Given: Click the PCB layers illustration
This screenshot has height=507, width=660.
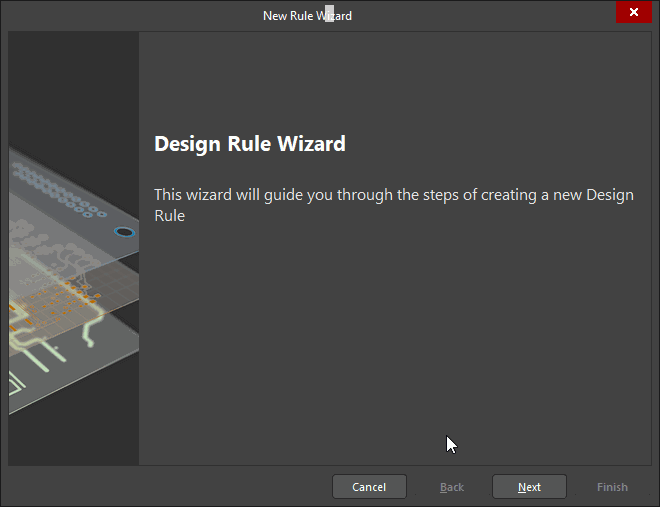Looking at the screenshot, I should point(74,248).
